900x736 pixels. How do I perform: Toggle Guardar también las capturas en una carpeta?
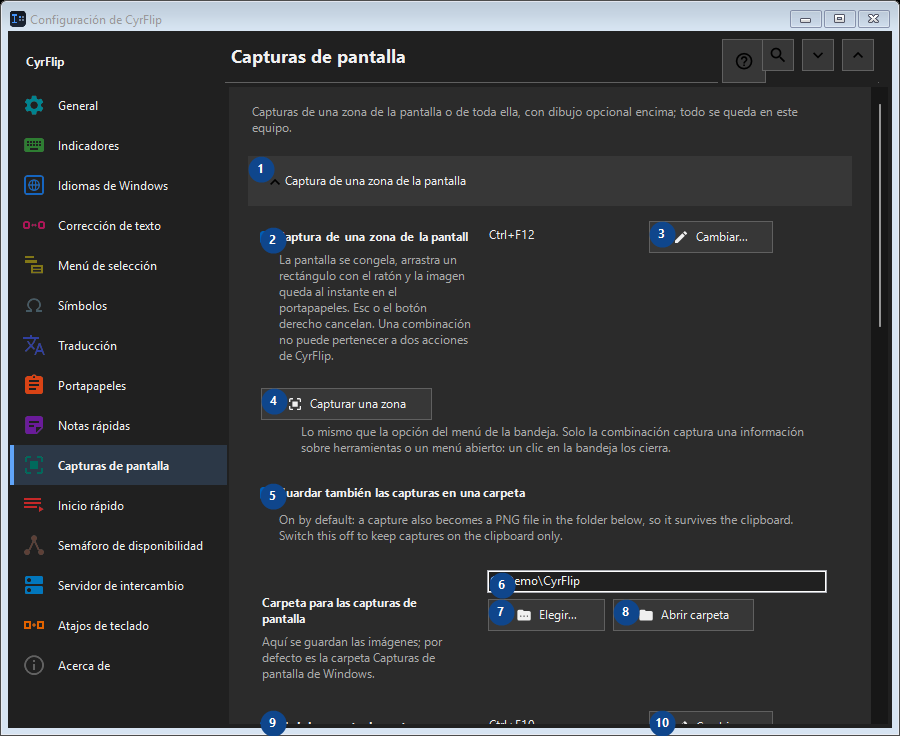[393, 493]
